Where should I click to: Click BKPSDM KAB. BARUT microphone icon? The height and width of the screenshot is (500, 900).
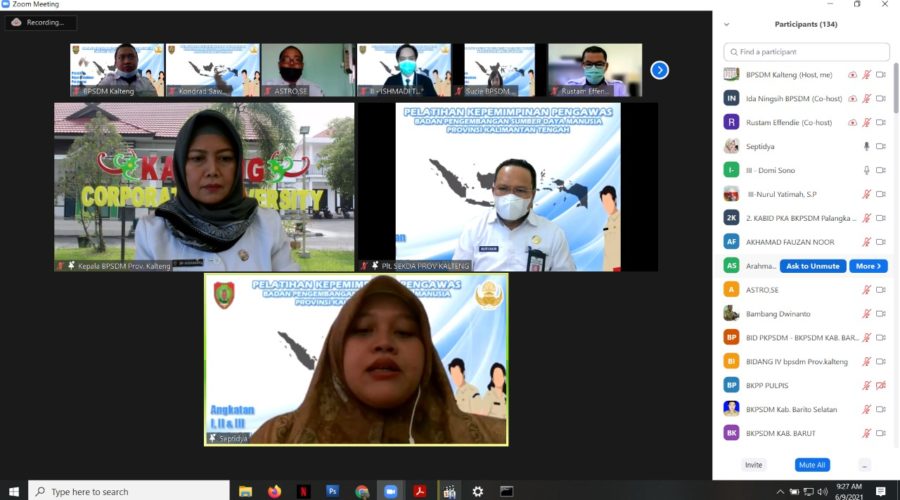pyautogui.click(x=867, y=433)
